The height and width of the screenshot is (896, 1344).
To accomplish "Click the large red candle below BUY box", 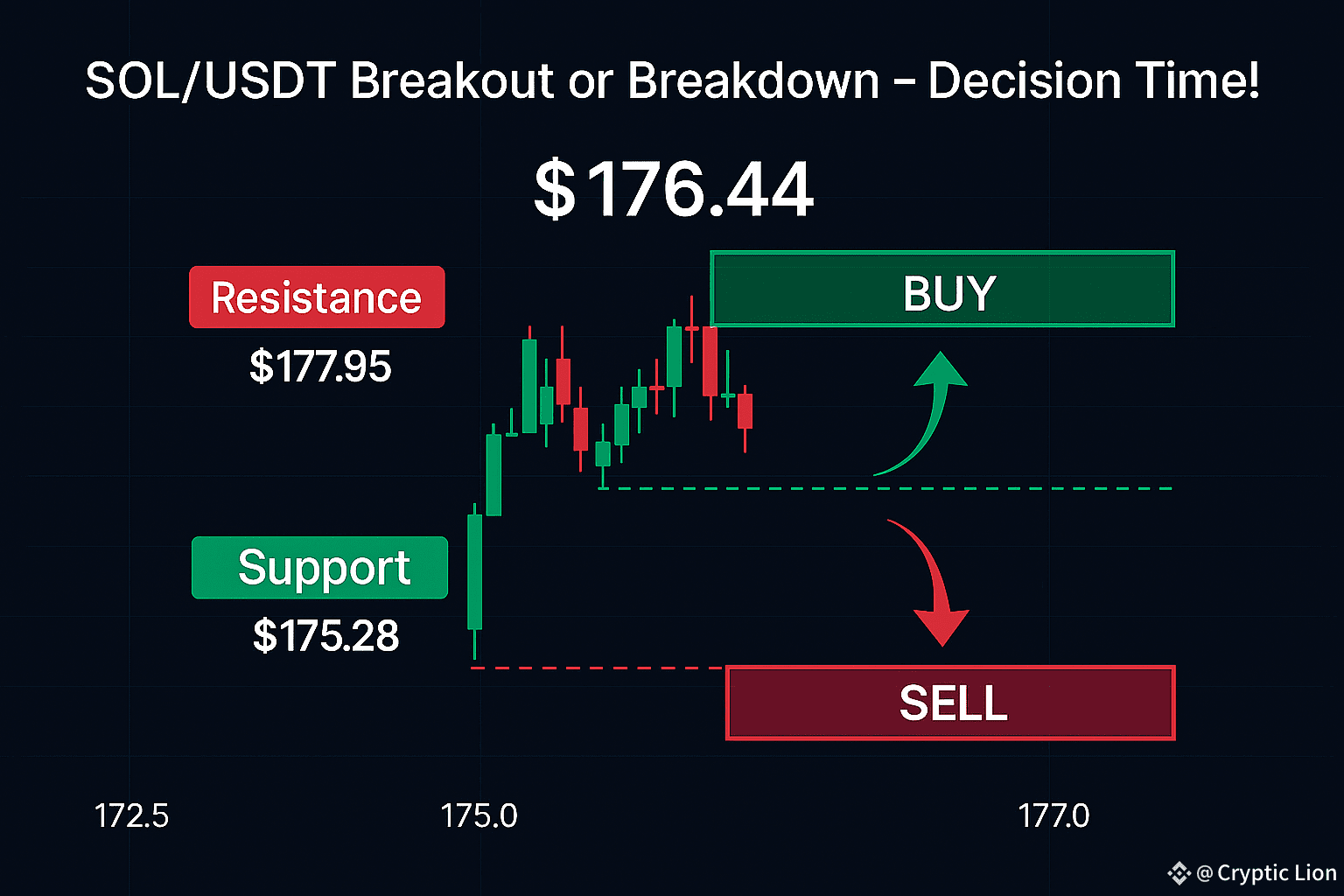I will (x=710, y=361).
